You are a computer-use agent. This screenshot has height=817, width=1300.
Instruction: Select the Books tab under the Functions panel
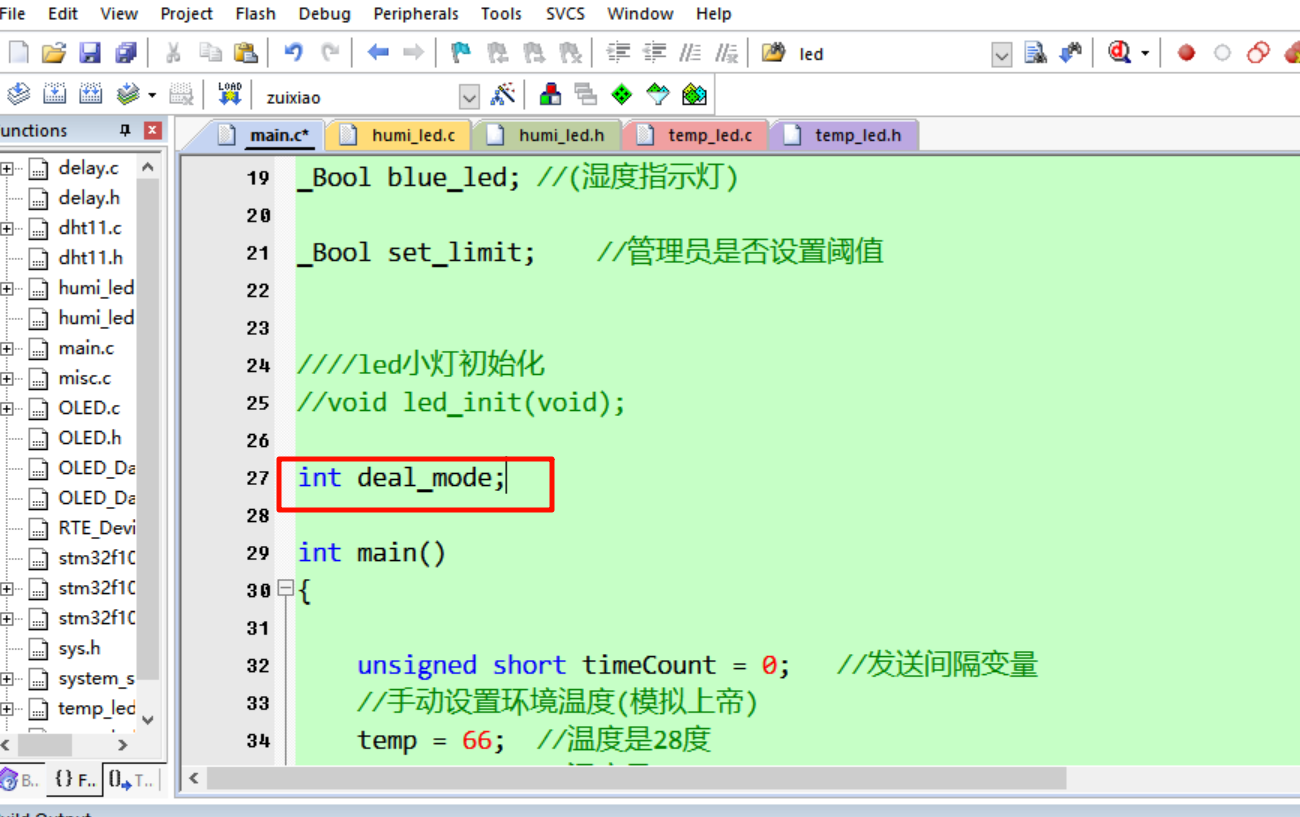coord(21,779)
